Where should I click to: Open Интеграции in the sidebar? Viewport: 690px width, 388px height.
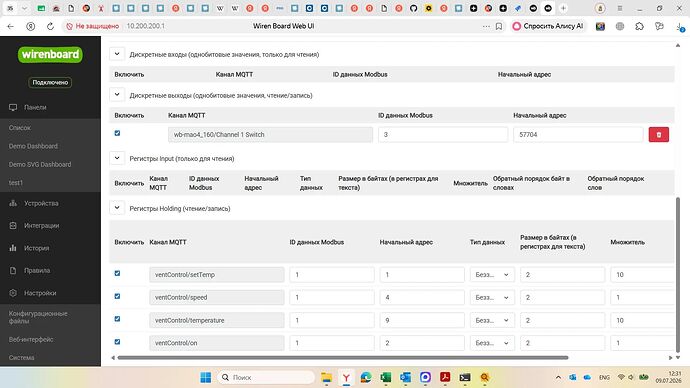(x=41, y=226)
